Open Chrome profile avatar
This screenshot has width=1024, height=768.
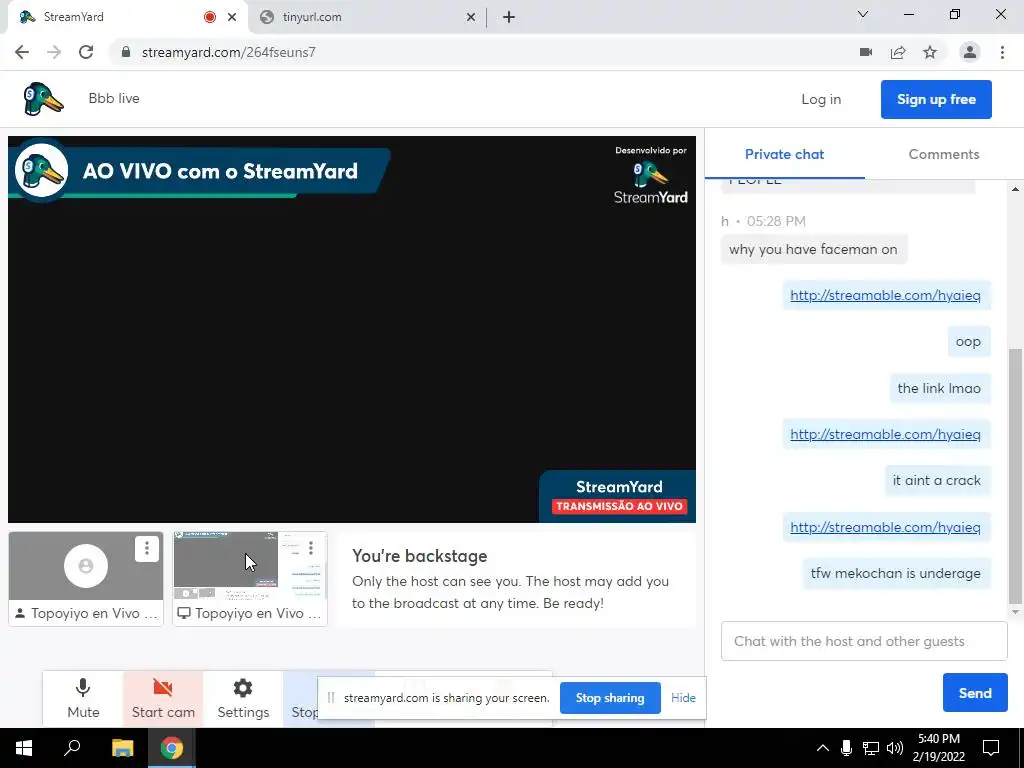[x=970, y=52]
